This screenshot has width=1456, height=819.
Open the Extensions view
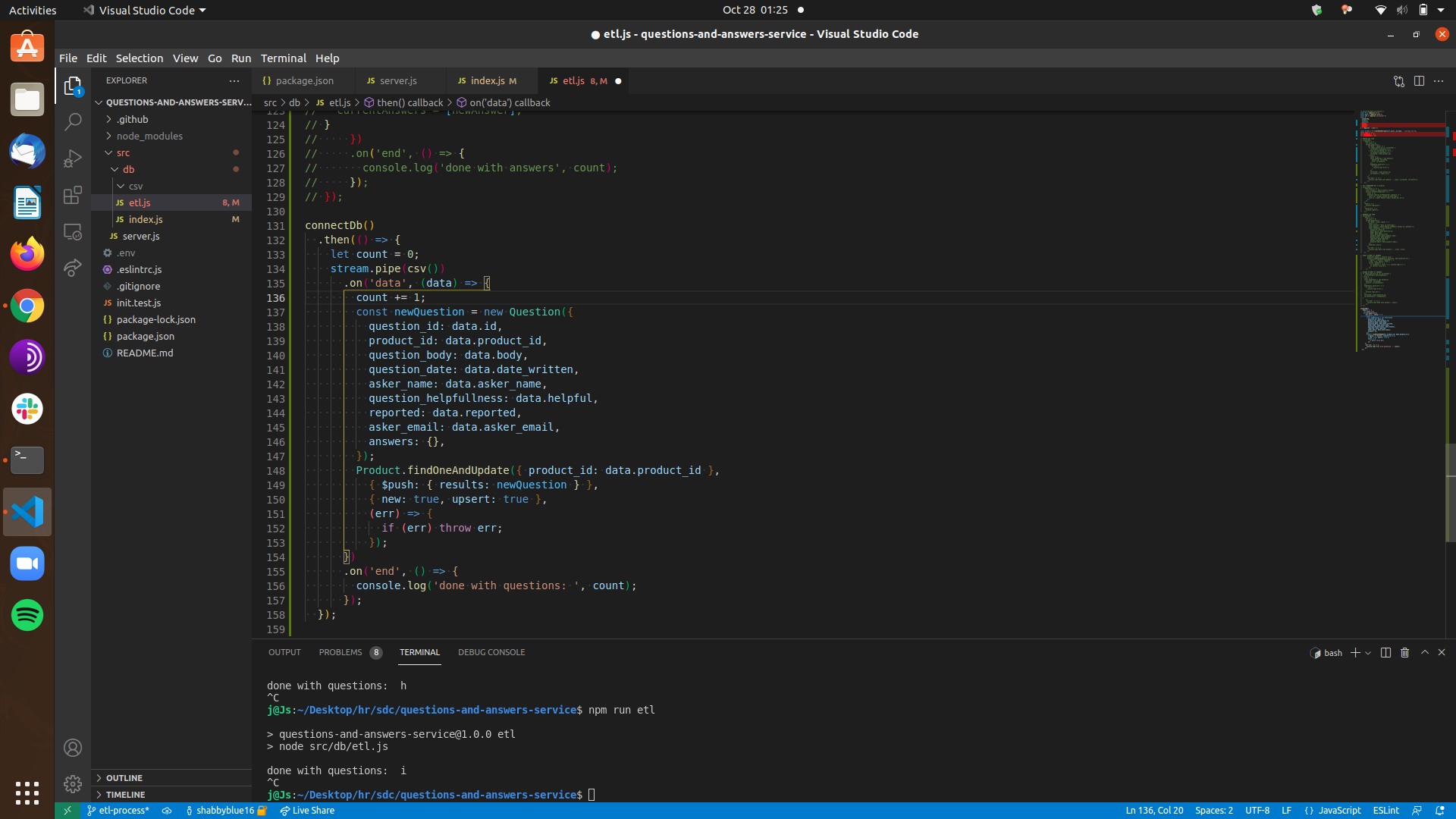(73, 195)
